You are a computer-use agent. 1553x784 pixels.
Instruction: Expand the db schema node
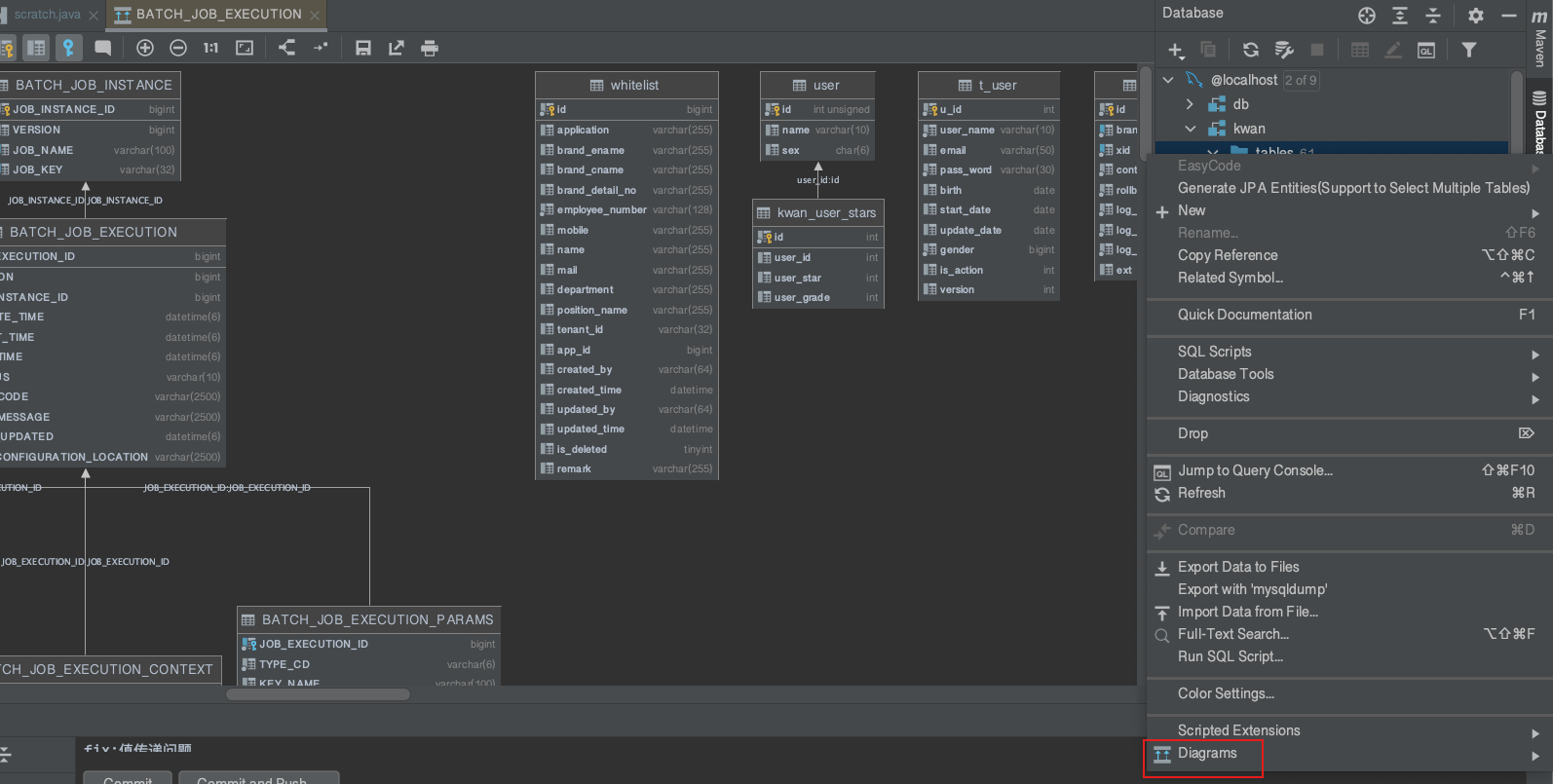click(1190, 104)
